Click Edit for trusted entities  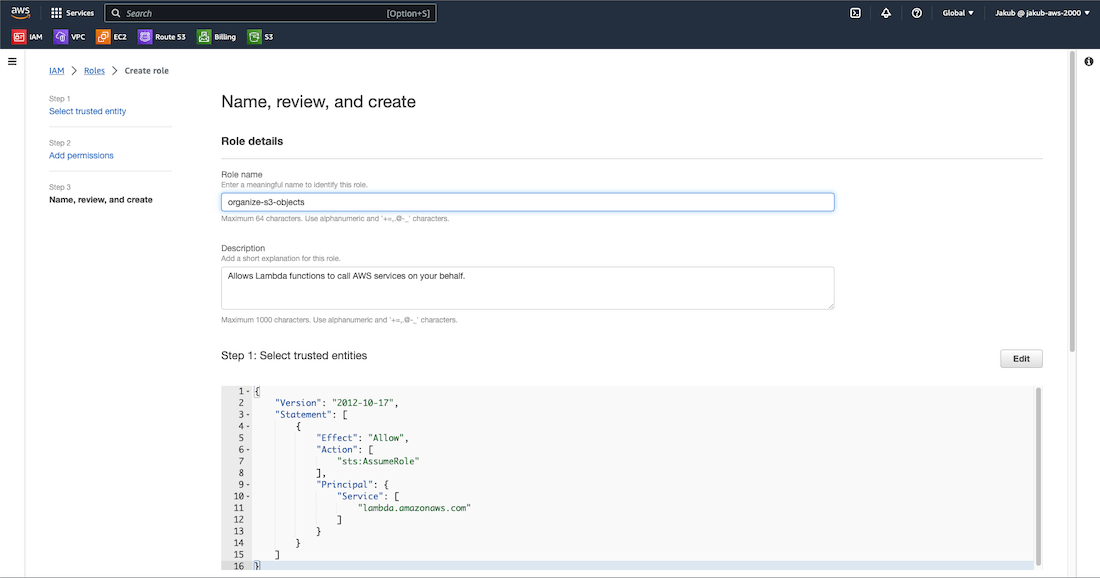pos(1021,359)
